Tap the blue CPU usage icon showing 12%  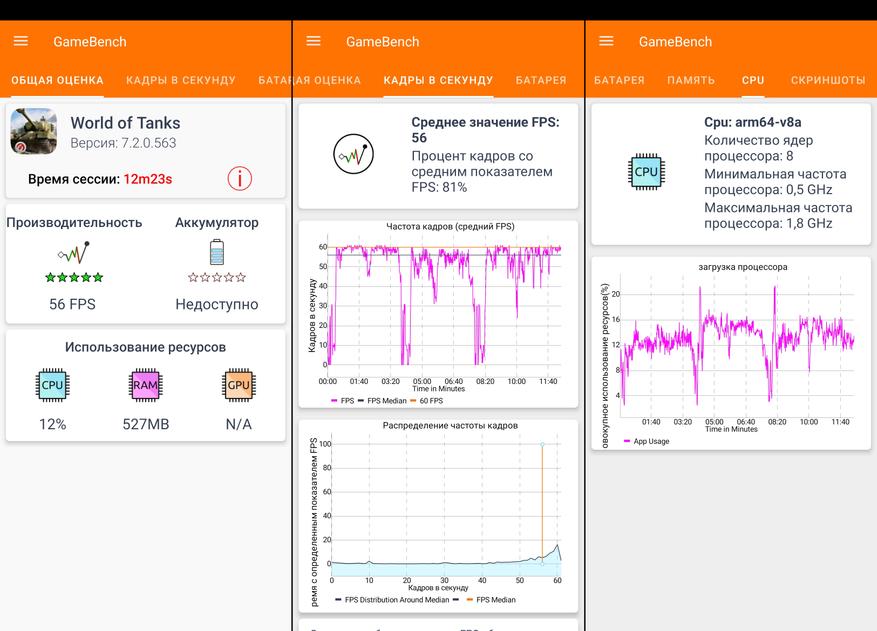click(52, 385)
